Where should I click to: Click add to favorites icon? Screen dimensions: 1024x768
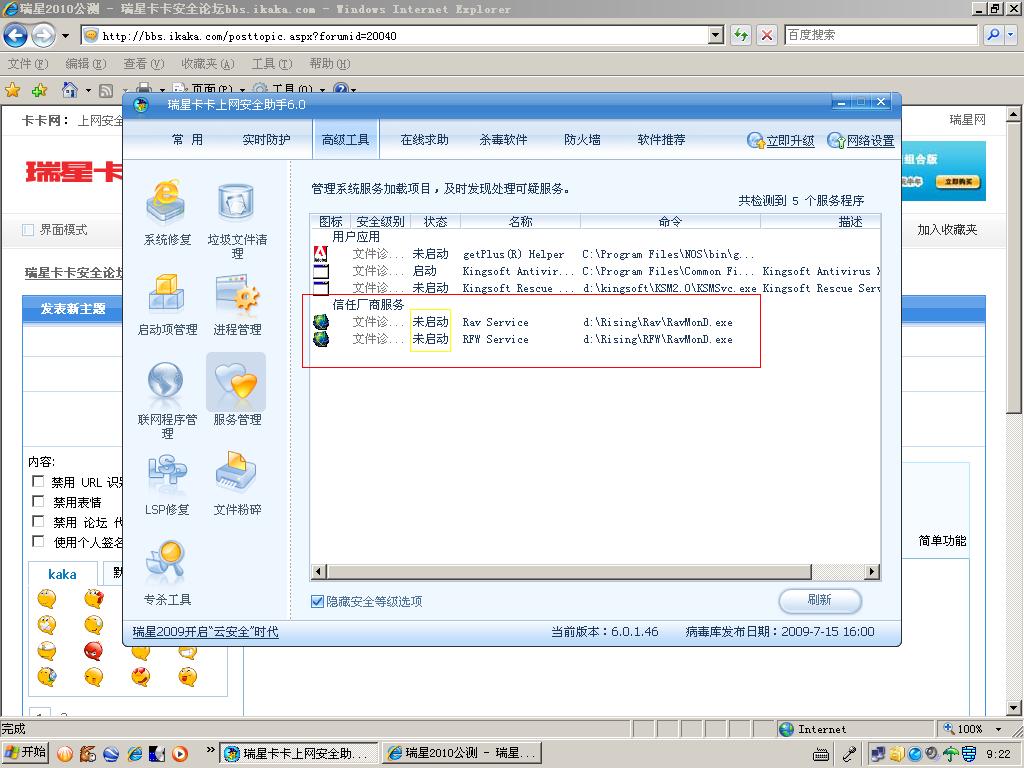click(39, 90)
